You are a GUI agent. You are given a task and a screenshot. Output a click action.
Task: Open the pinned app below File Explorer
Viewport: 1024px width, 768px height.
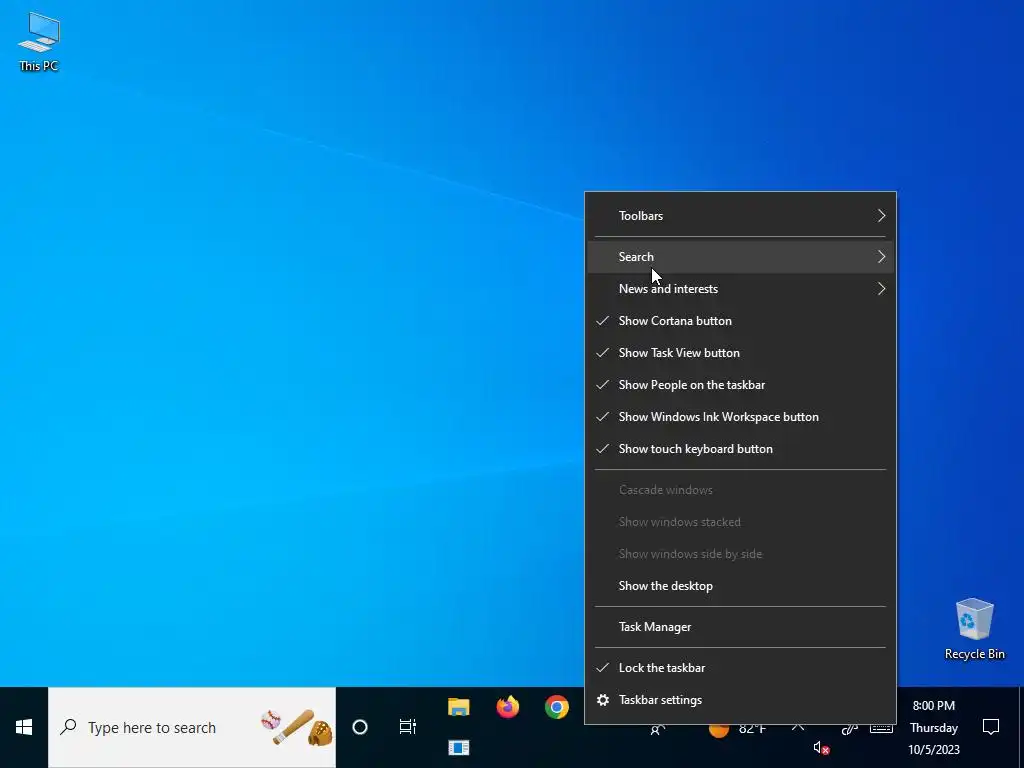click(458, 747)
